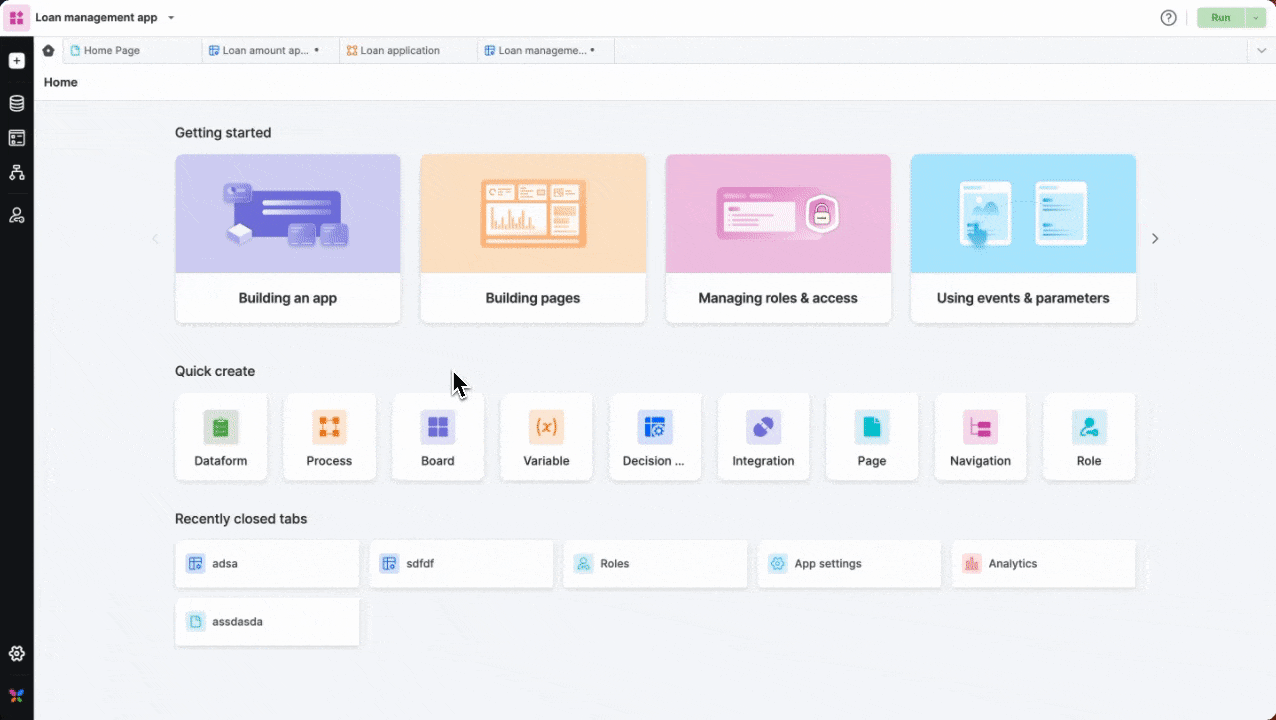Switch to the Loan manageme... tab

click(546, 50)
